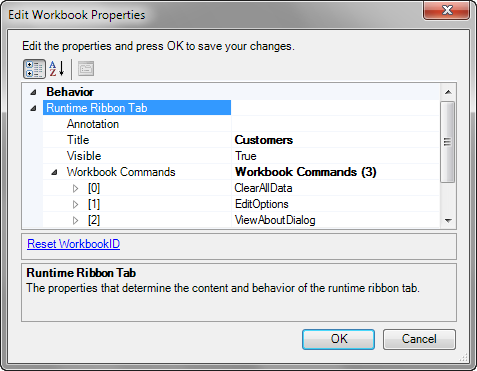Click the Behavior category header
Viewport: 477px width, 371px height.
[70, 92]
